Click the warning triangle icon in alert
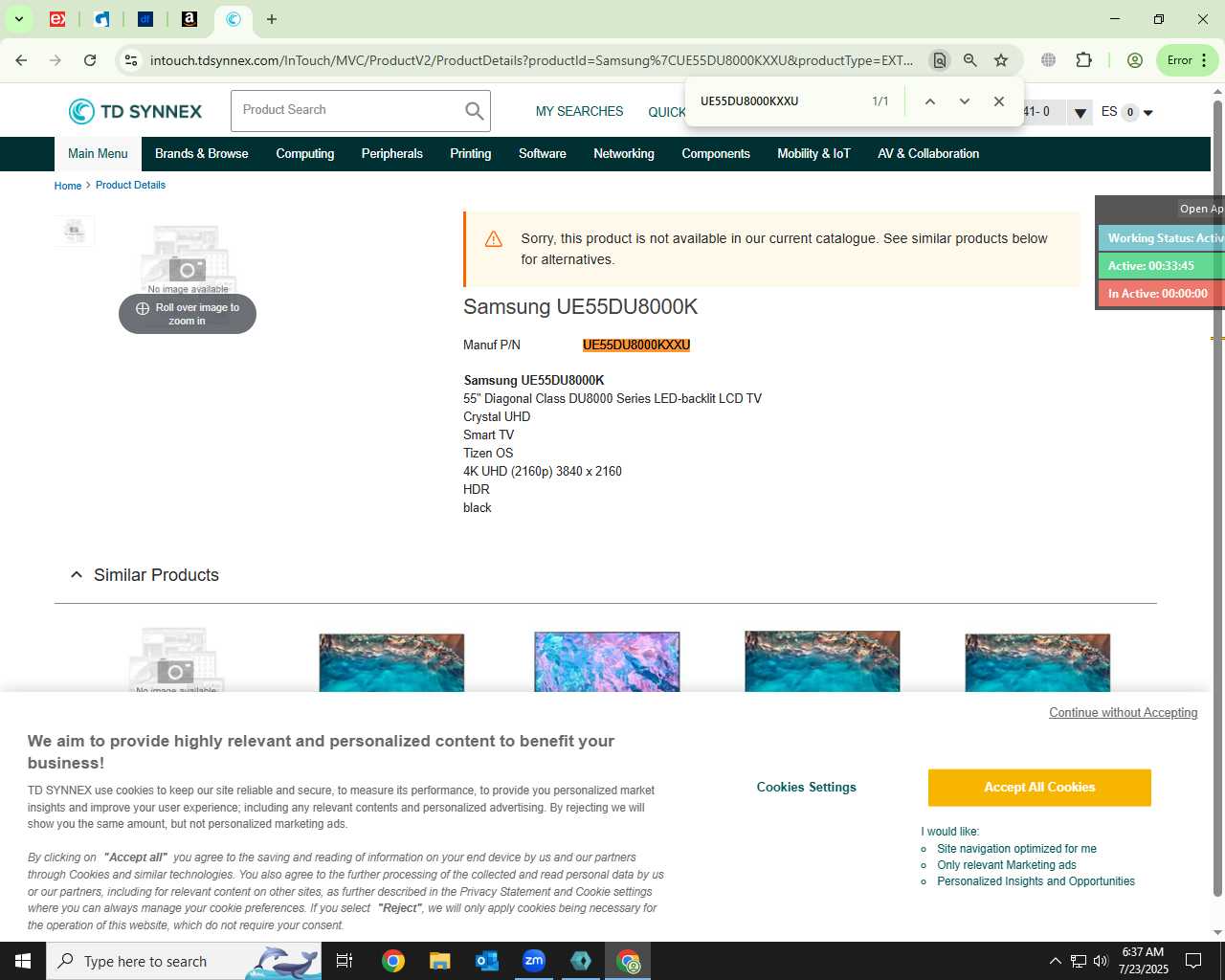 [494, 239]
